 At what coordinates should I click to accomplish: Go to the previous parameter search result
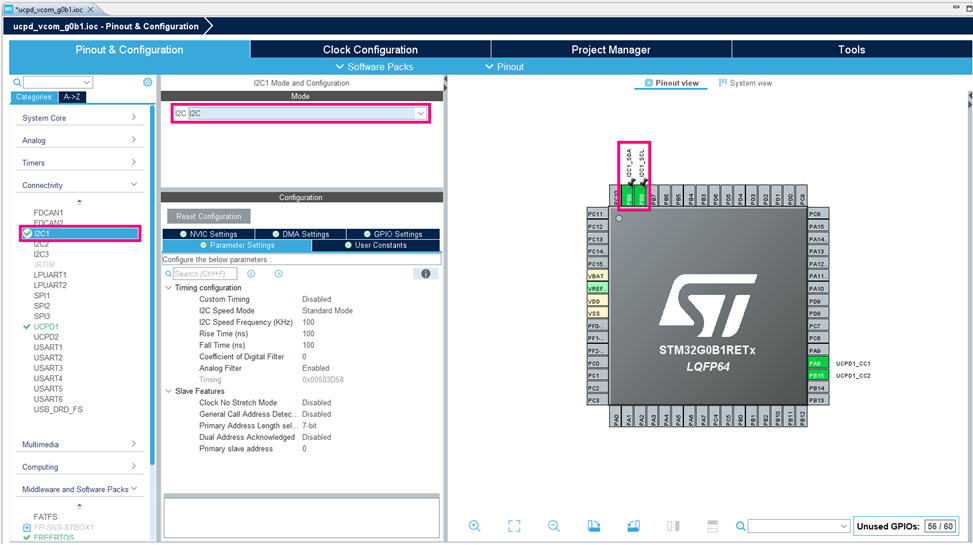(x=251, y=274)
